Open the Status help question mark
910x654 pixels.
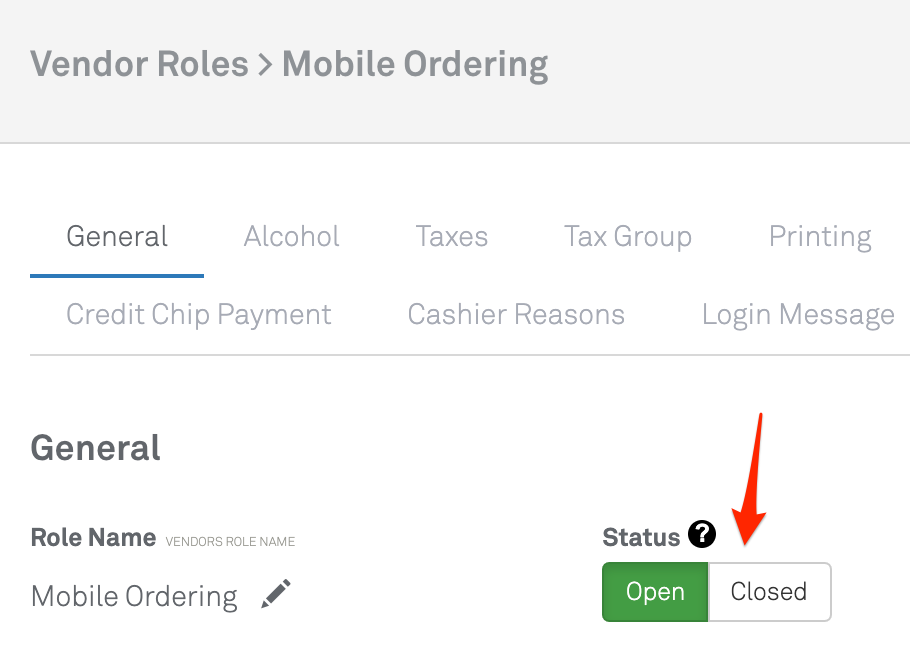(702, 537)
